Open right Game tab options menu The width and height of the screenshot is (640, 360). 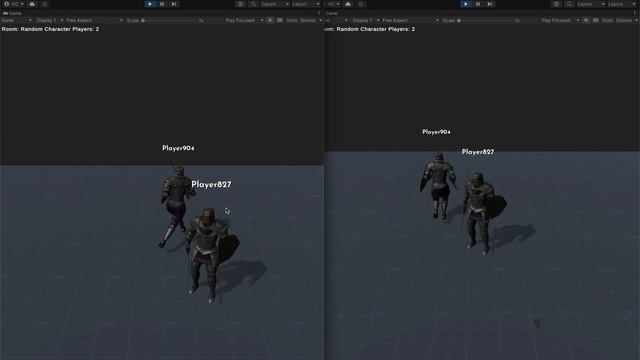click(635, 13)
